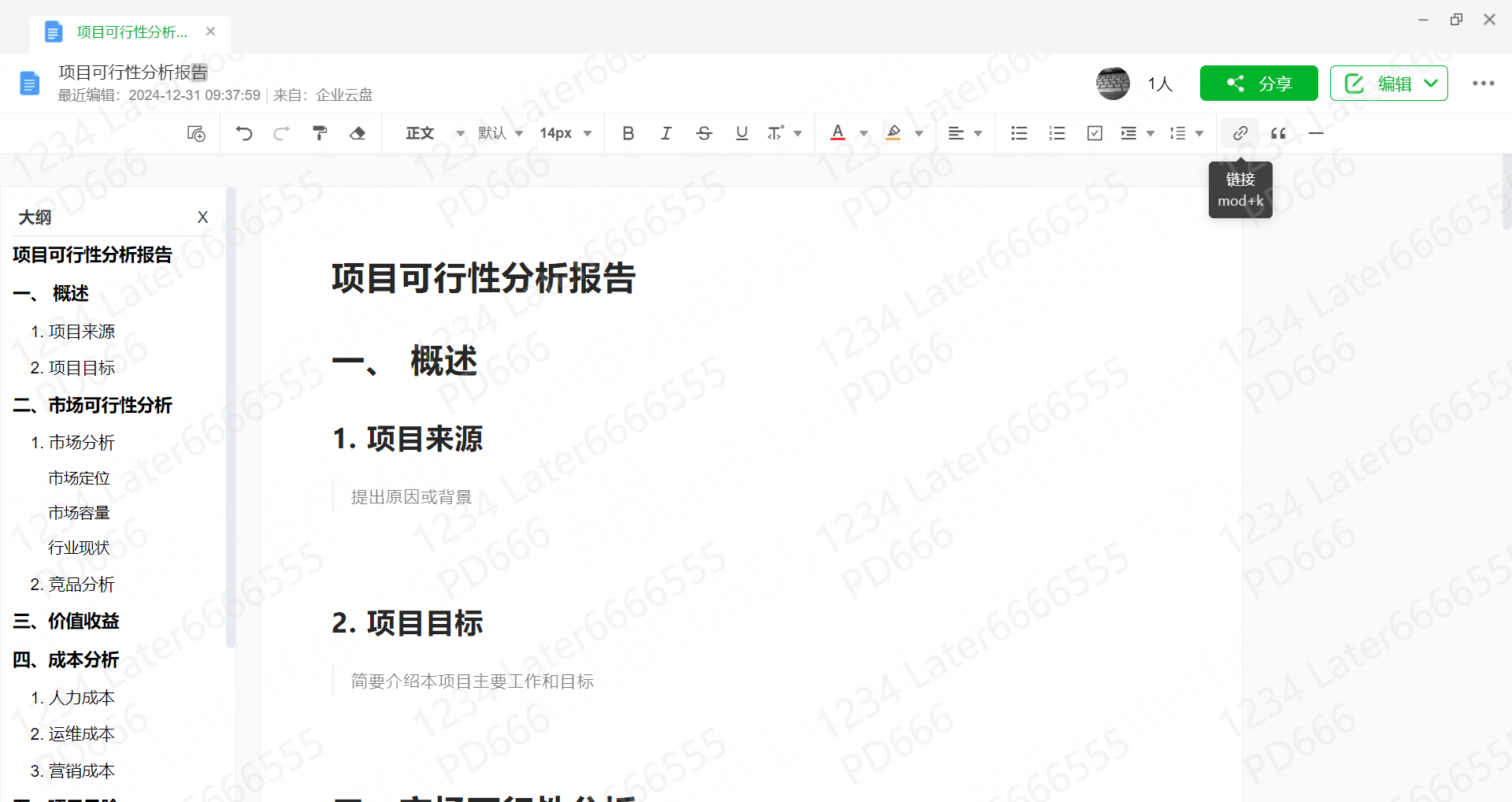Open the highlight color dropdown arrow
The height and width of the screenshot is (802, 1512).
pos(919,134)
